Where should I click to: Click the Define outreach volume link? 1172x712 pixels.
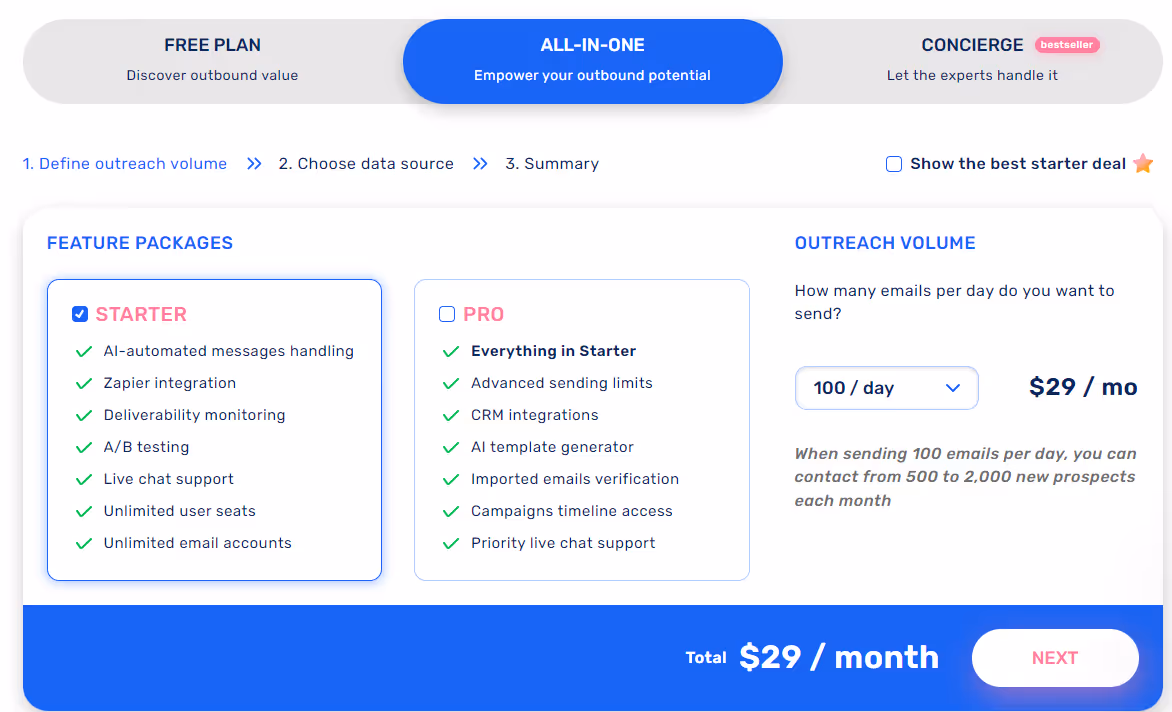tap(124, 163)
